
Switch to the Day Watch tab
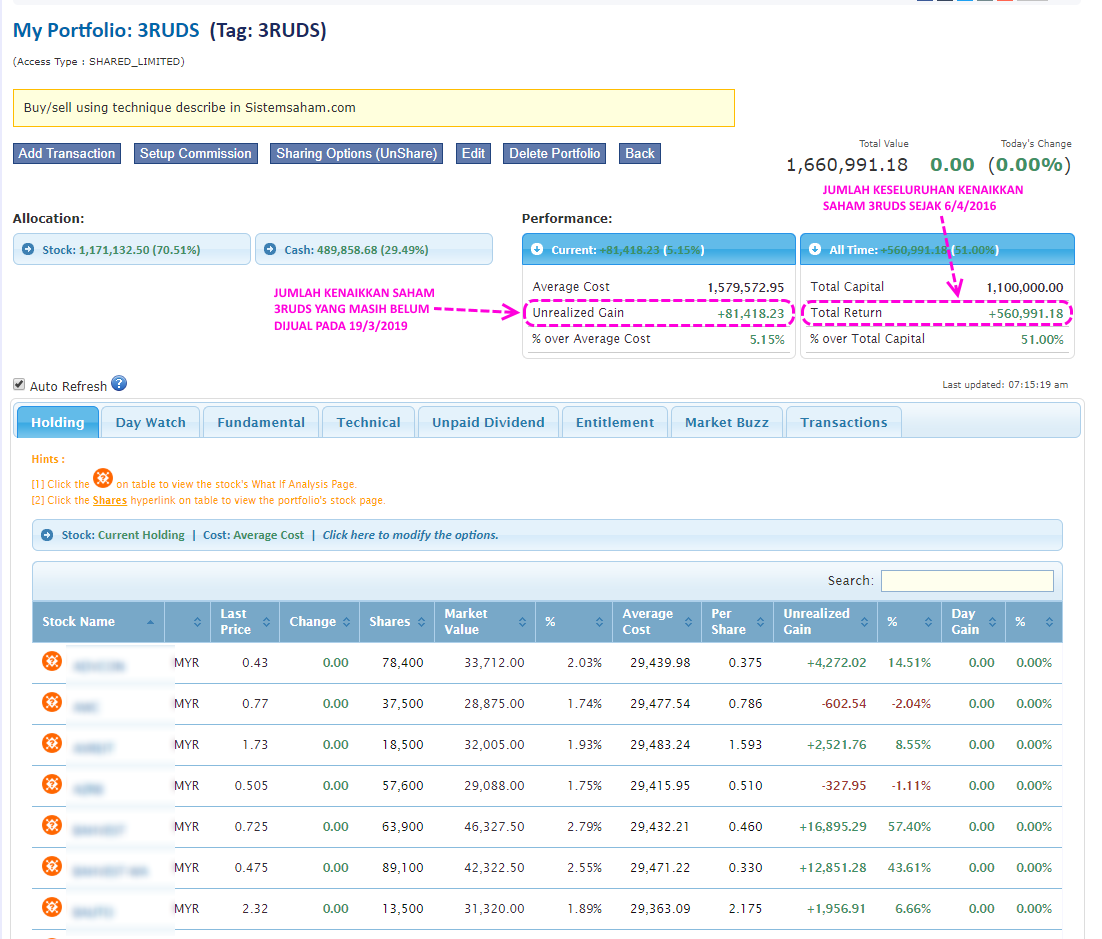(150, 422)
